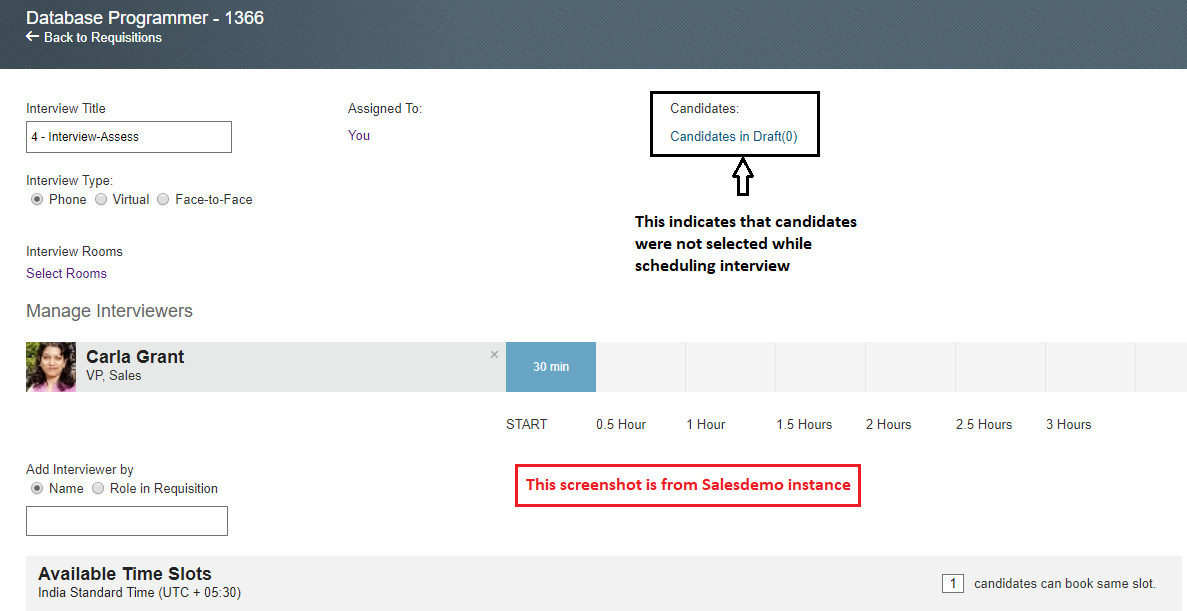The width and height of the screenshot is (1187, 611).
Task: Click Carla Grant's profile photo
Action: coord(51,366)
